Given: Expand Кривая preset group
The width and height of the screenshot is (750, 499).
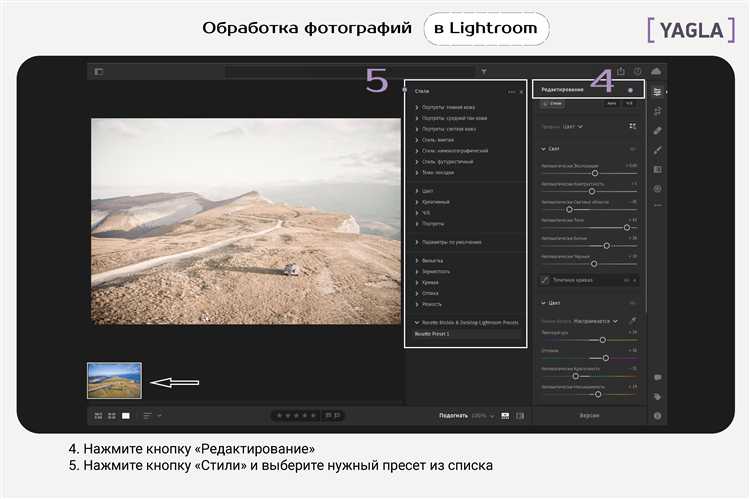Looking at the screenshot, I should [427, 283].
